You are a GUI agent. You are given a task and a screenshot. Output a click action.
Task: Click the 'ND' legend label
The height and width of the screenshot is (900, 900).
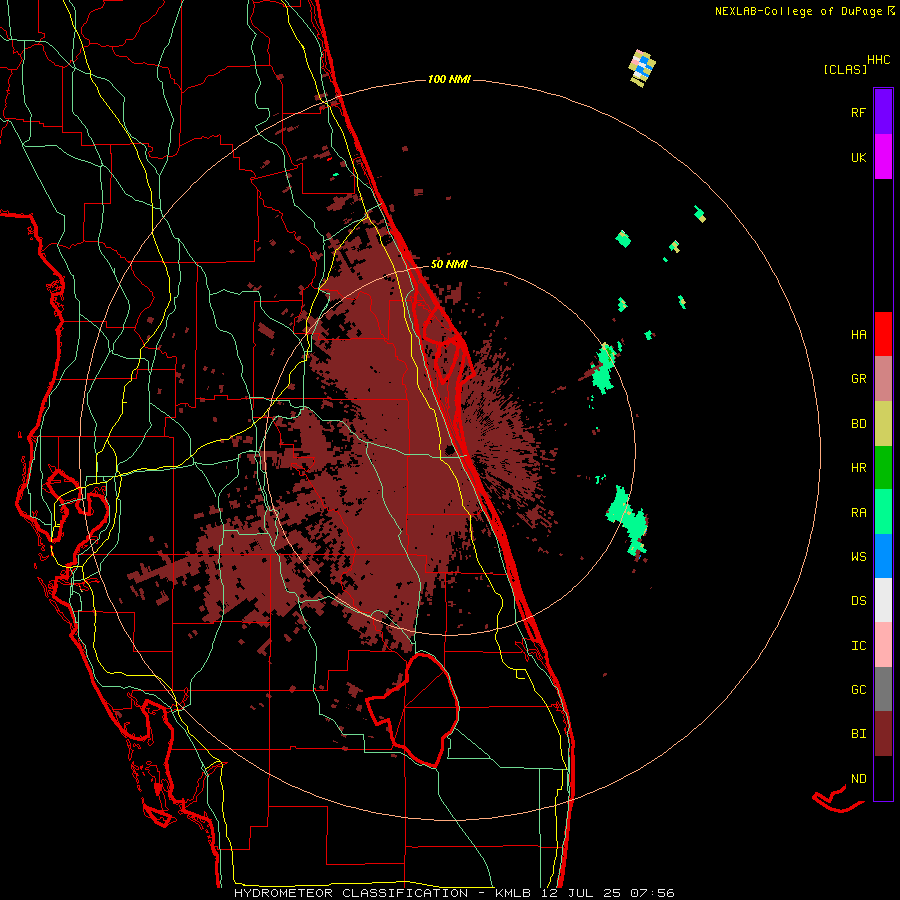coord(858,779)
